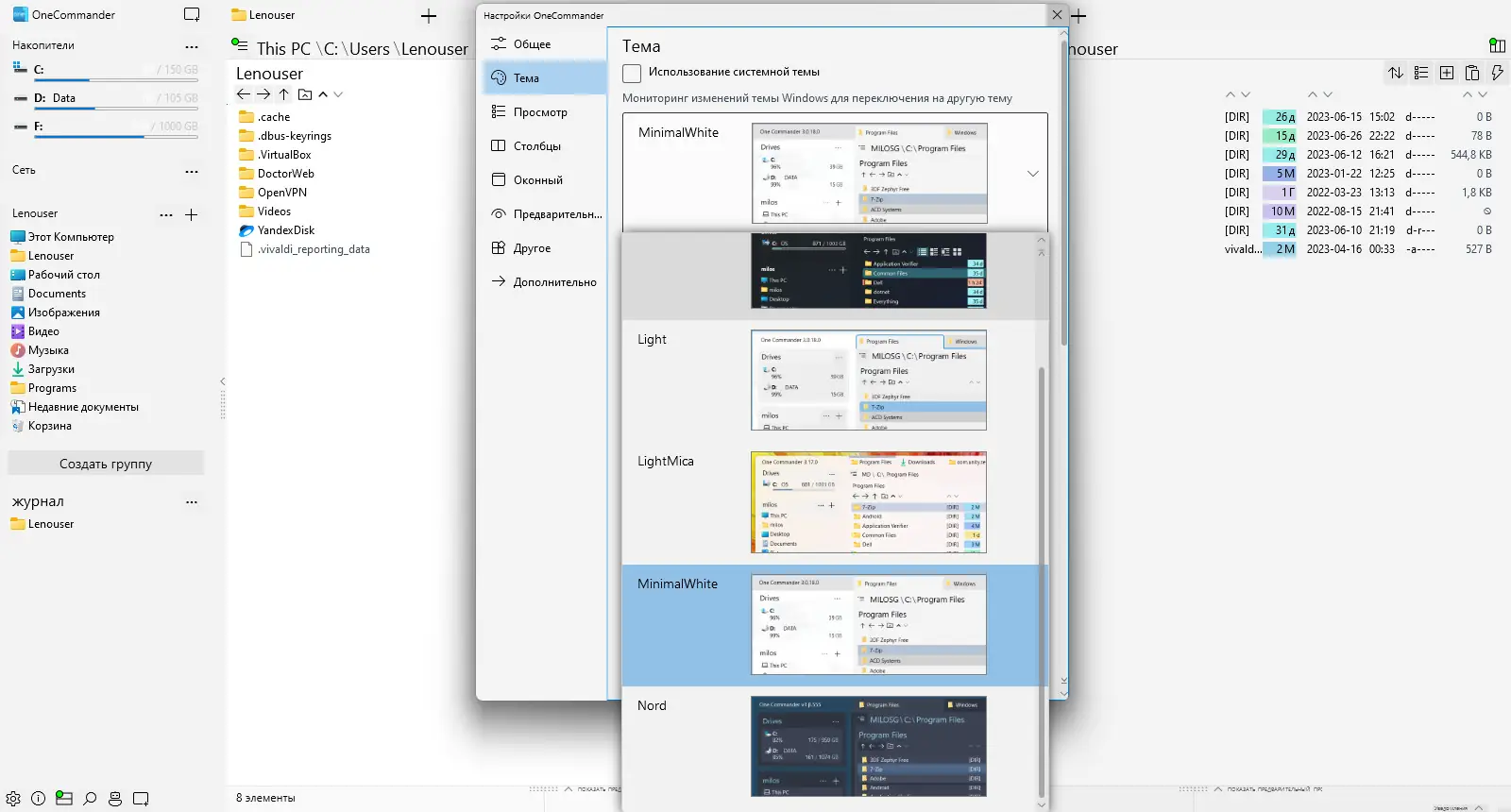Click the window icon beside the OneCommander title
The height and width of the screenshot is (812, 1511).
click(192, 14)
